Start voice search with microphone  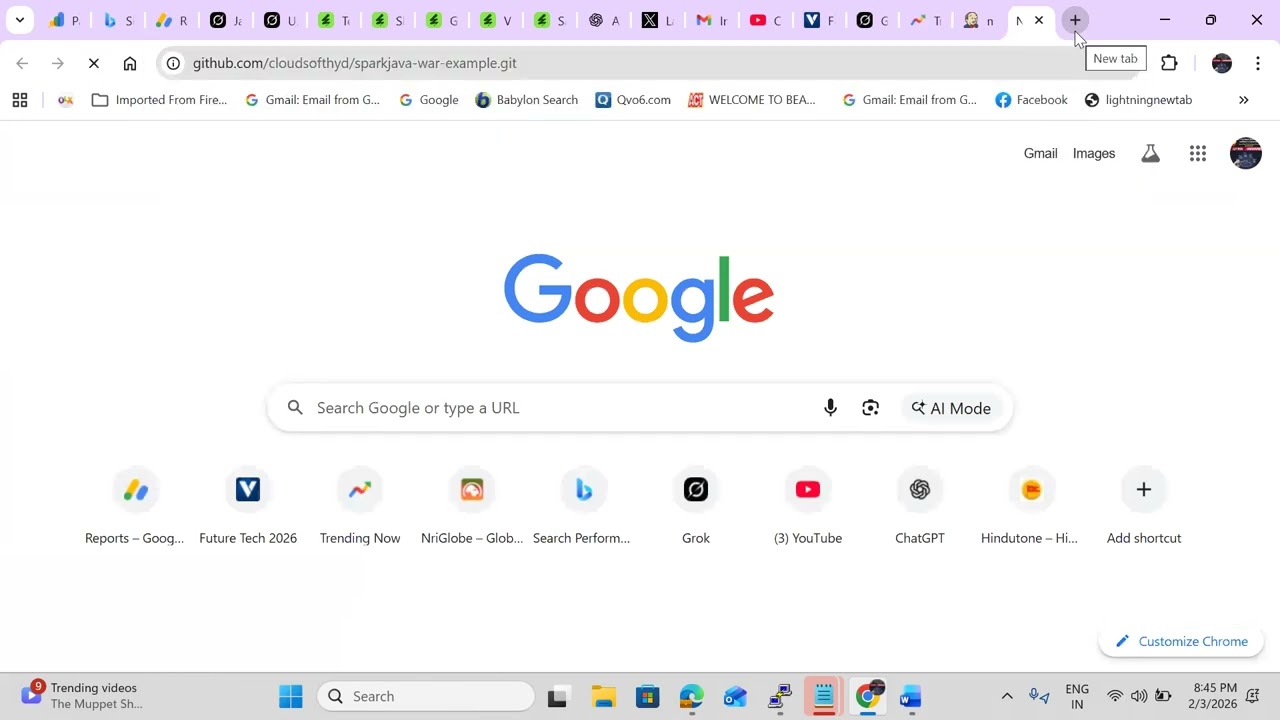click(830, 408)
